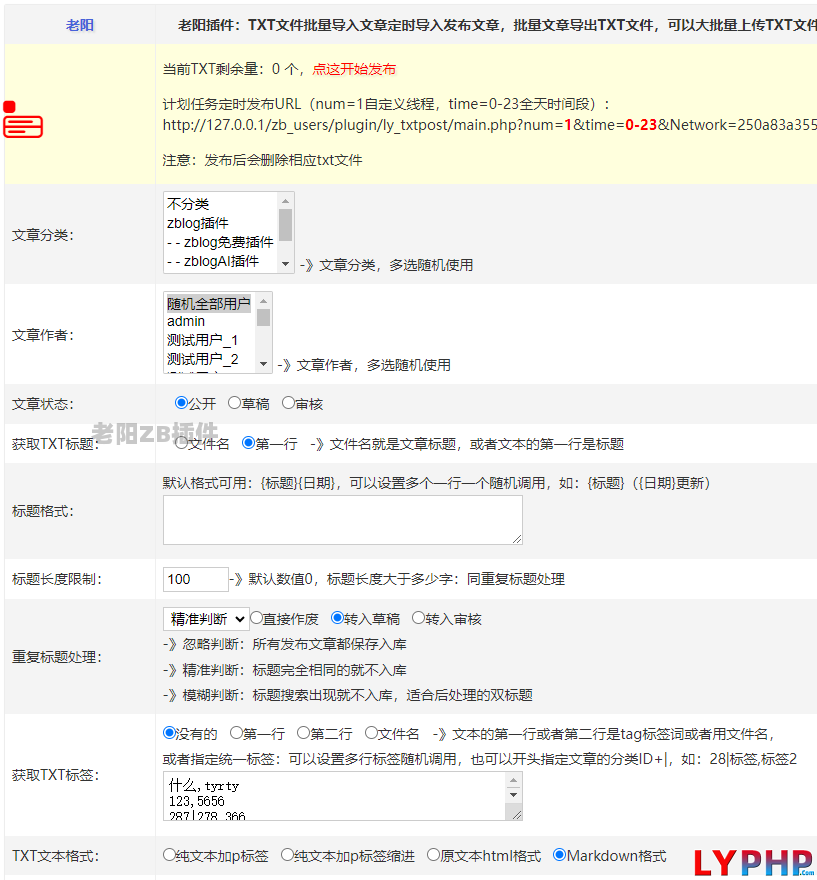Click the small red square icon

(9, 106)
